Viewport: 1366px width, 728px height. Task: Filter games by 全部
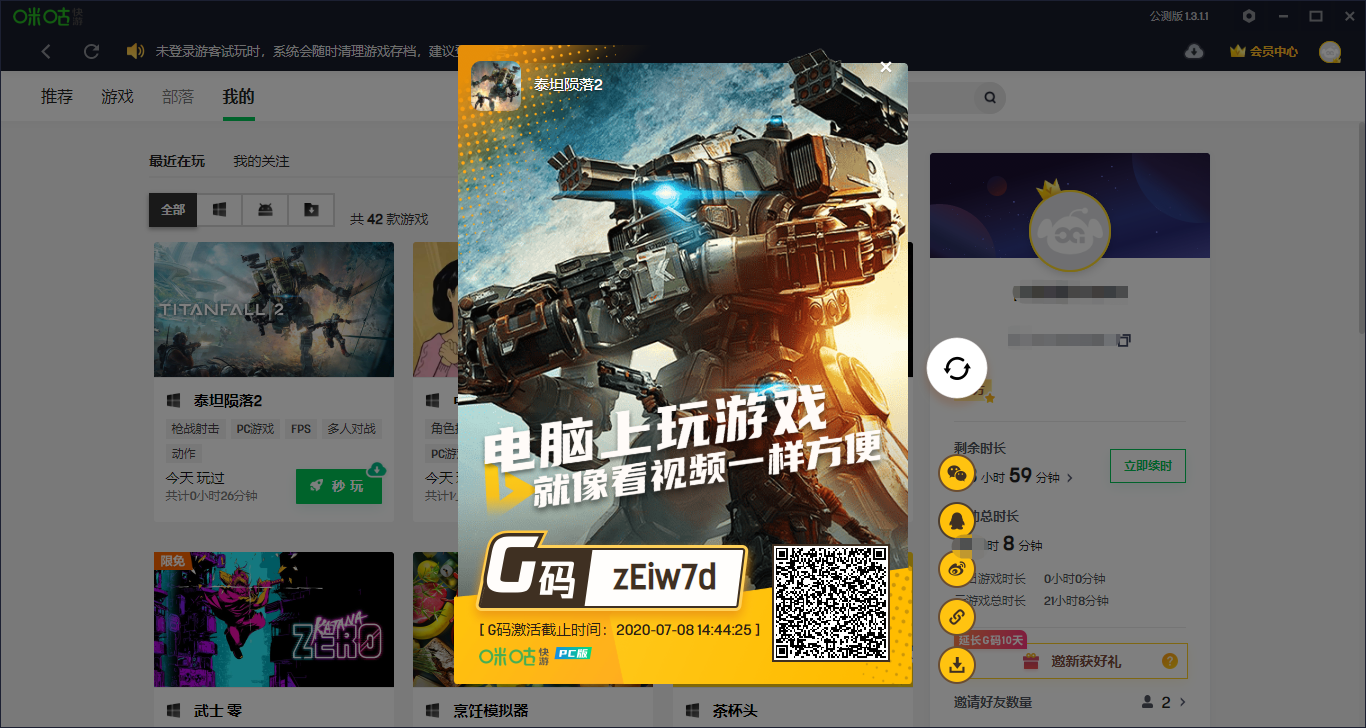pos(173,210)
